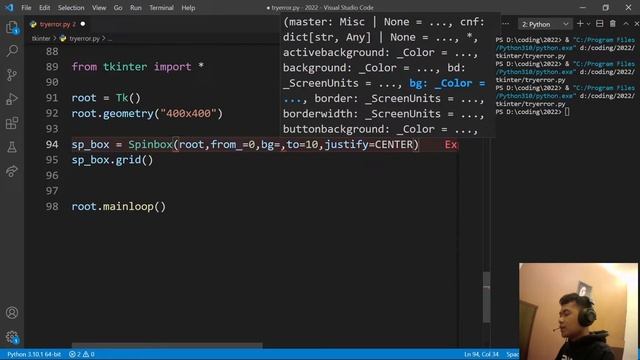Click the Ln 94, Col 34 cursor position indicator
The height and width of the screenshot is (360, 640).
tap(481, 354)
